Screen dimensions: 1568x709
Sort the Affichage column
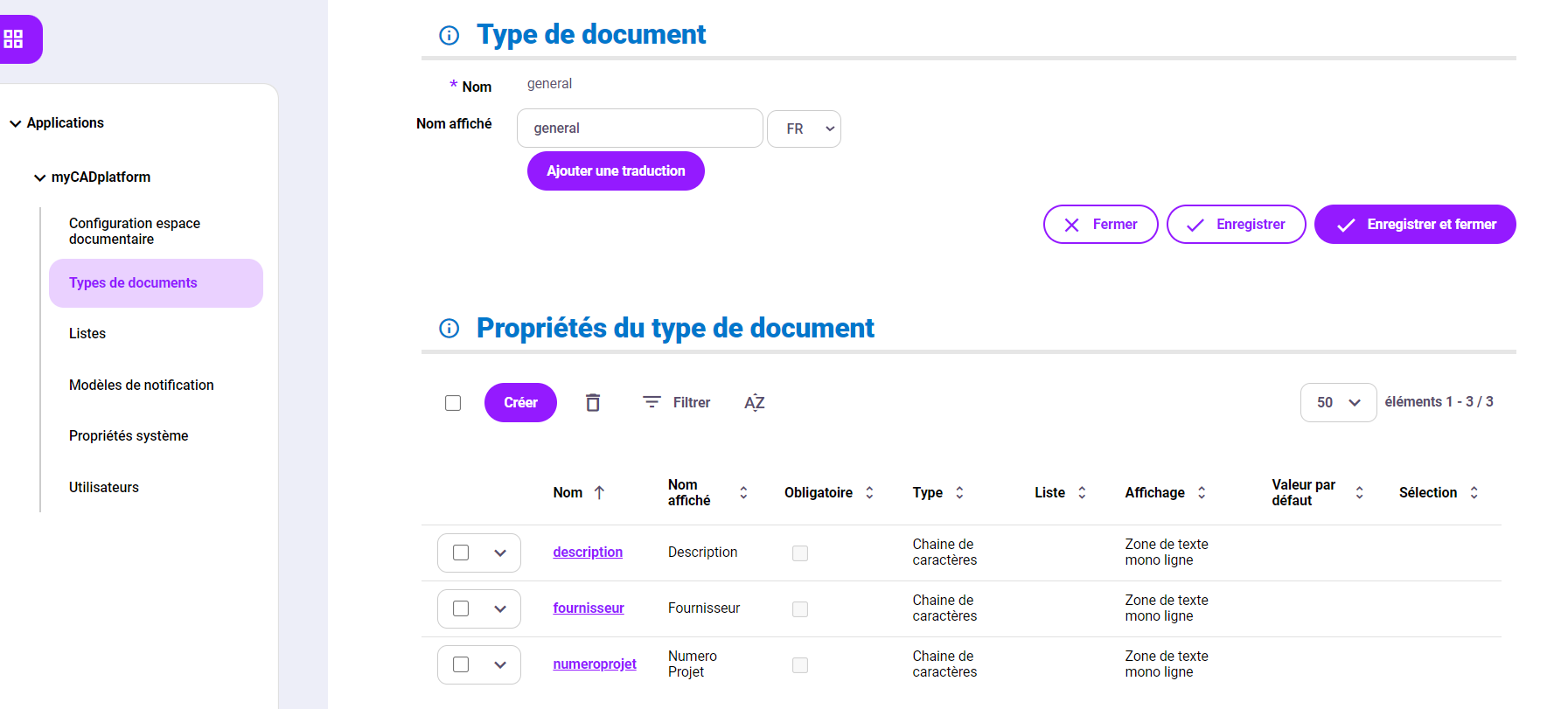(x=1202, y=493)
